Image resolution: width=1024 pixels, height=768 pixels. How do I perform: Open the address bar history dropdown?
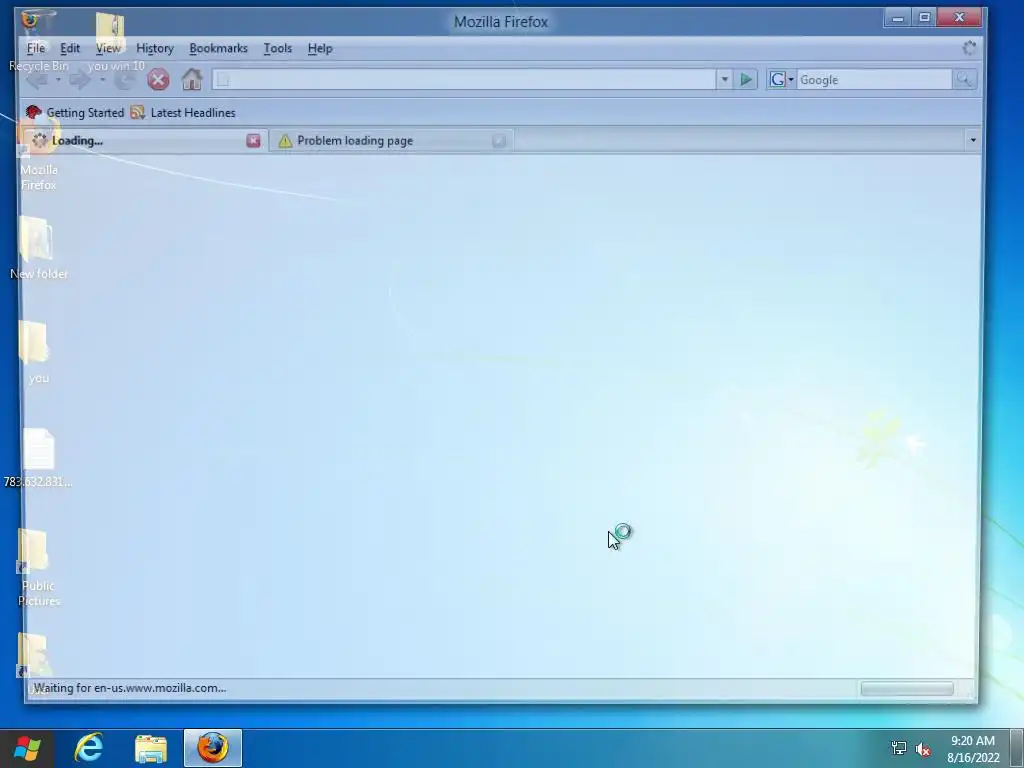pos(724,80)
